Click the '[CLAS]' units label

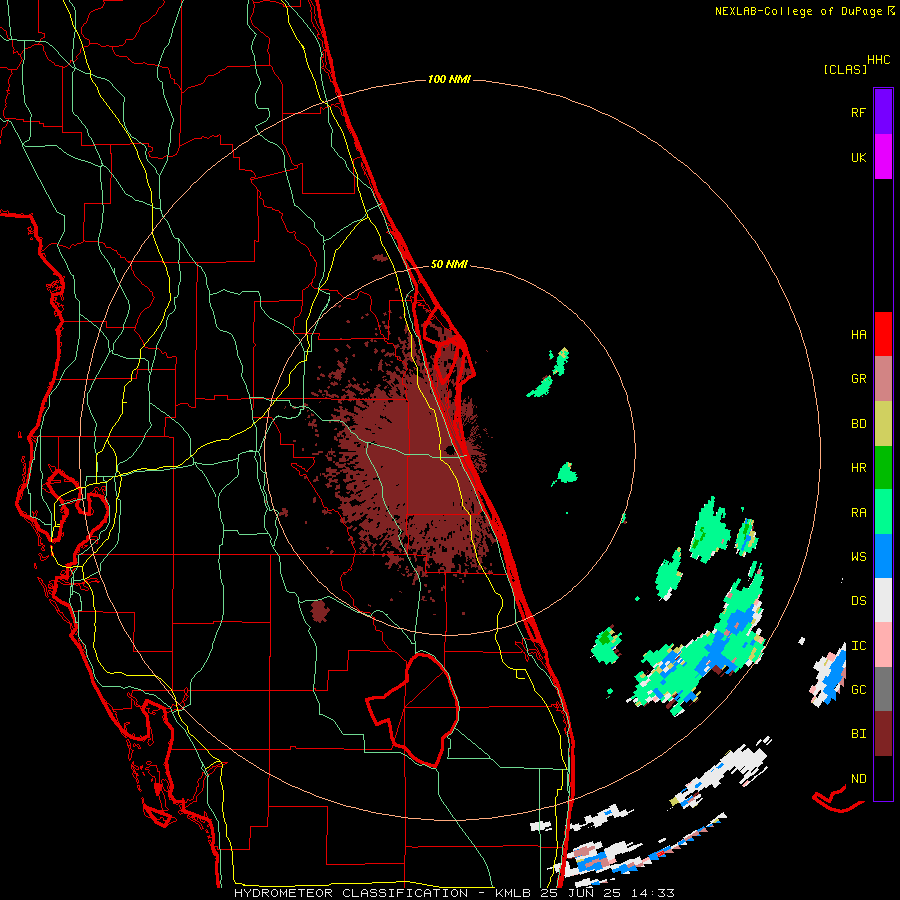pyautogui.click(x=845, y=69)
